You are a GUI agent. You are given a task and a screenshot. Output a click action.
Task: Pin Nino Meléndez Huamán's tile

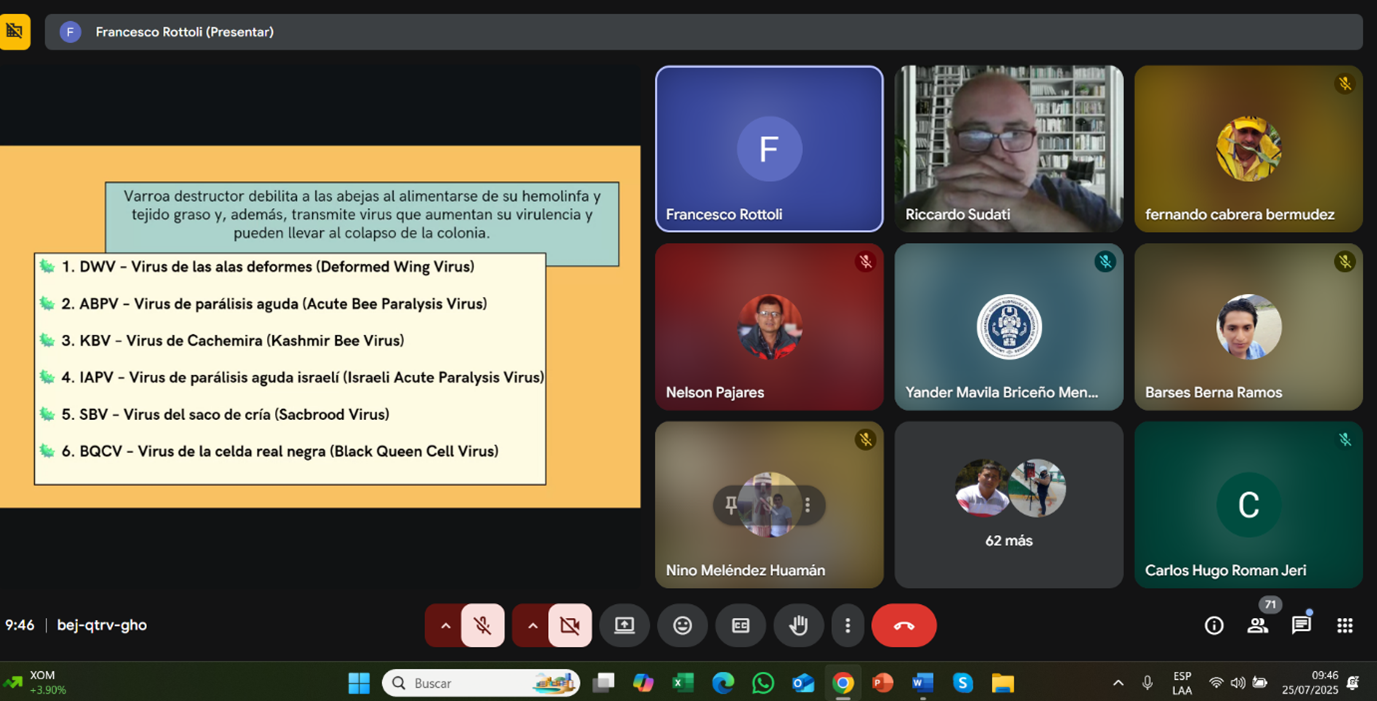[731, 505]
